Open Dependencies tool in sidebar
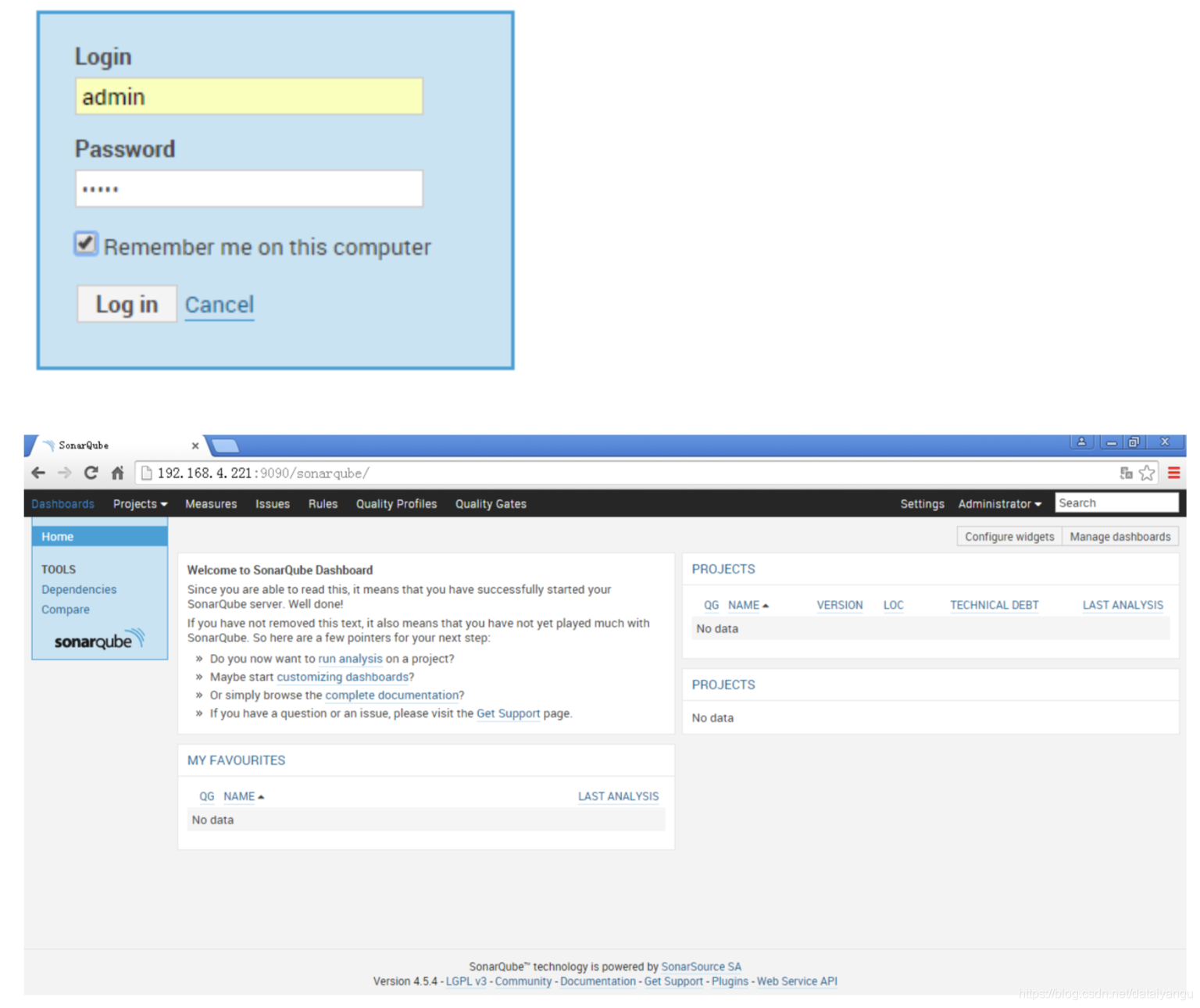This screenshot has height=1008, width=1200. pos(79,589)
